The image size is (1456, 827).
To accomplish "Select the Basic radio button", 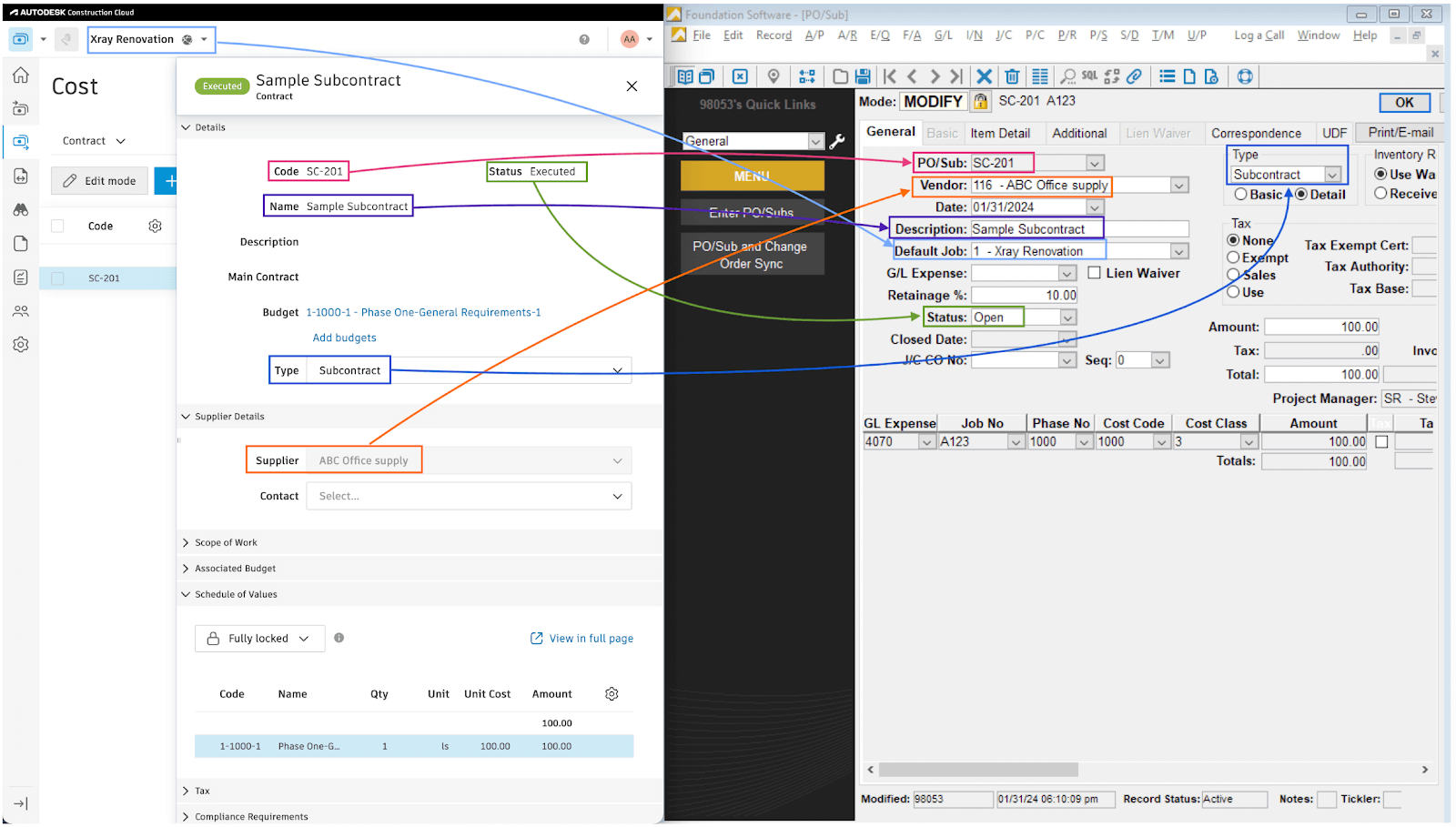I will click(x=1240, y=195).
